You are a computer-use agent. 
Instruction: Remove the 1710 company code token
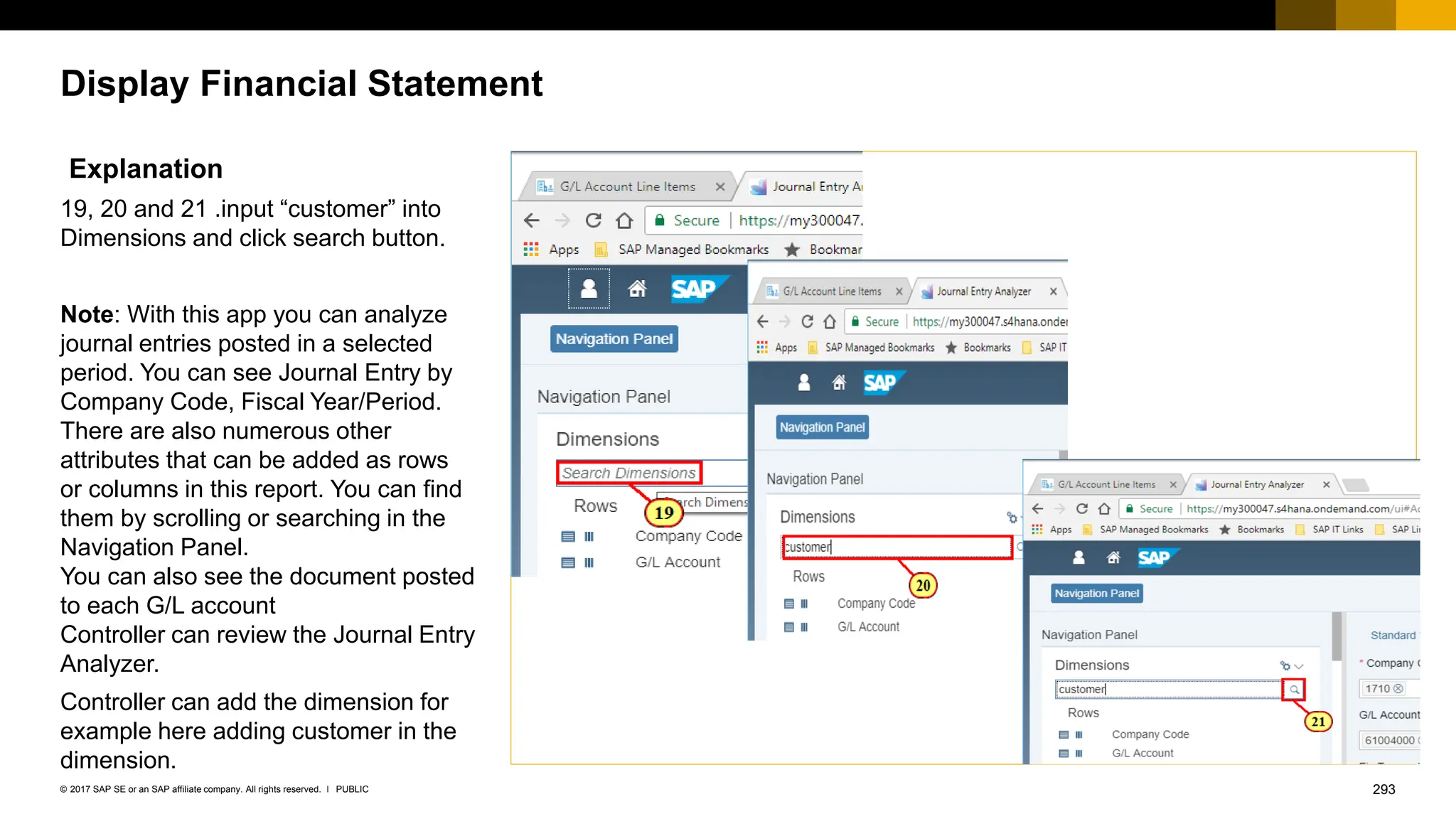pos(1398,688)
